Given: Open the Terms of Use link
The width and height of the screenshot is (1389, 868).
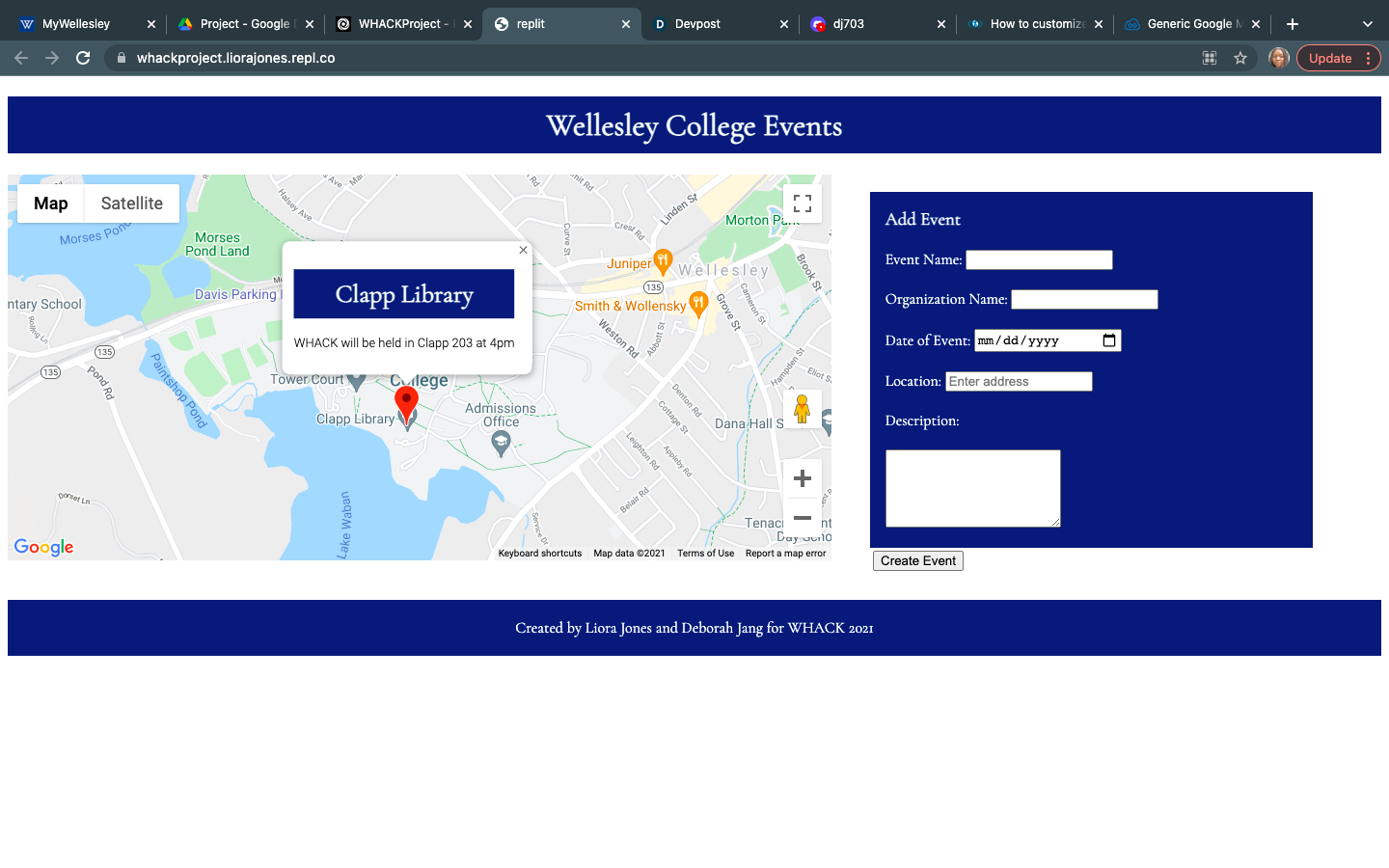Looking at the screenshot, I should 705,554.
